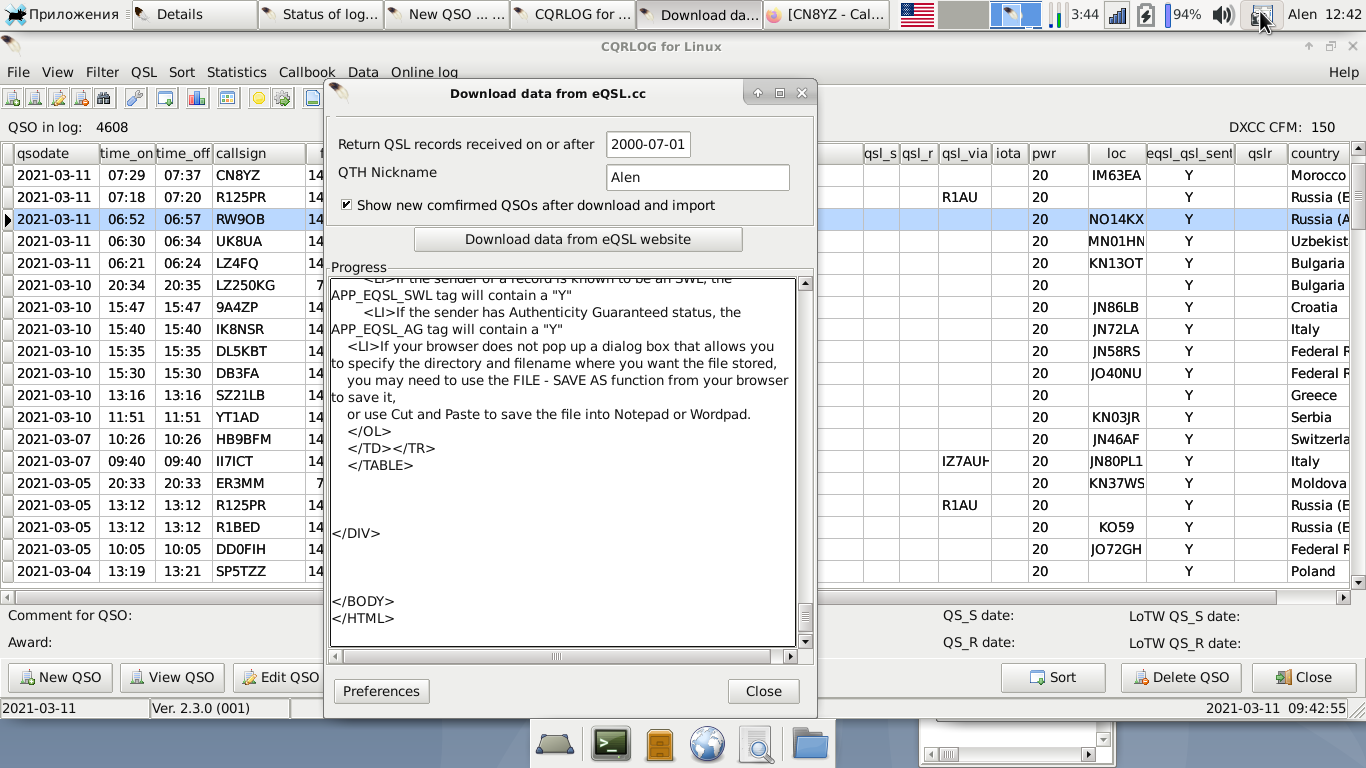Toggle 'Show new confirmed QSOs after download' checkbox

pos(346,205)
